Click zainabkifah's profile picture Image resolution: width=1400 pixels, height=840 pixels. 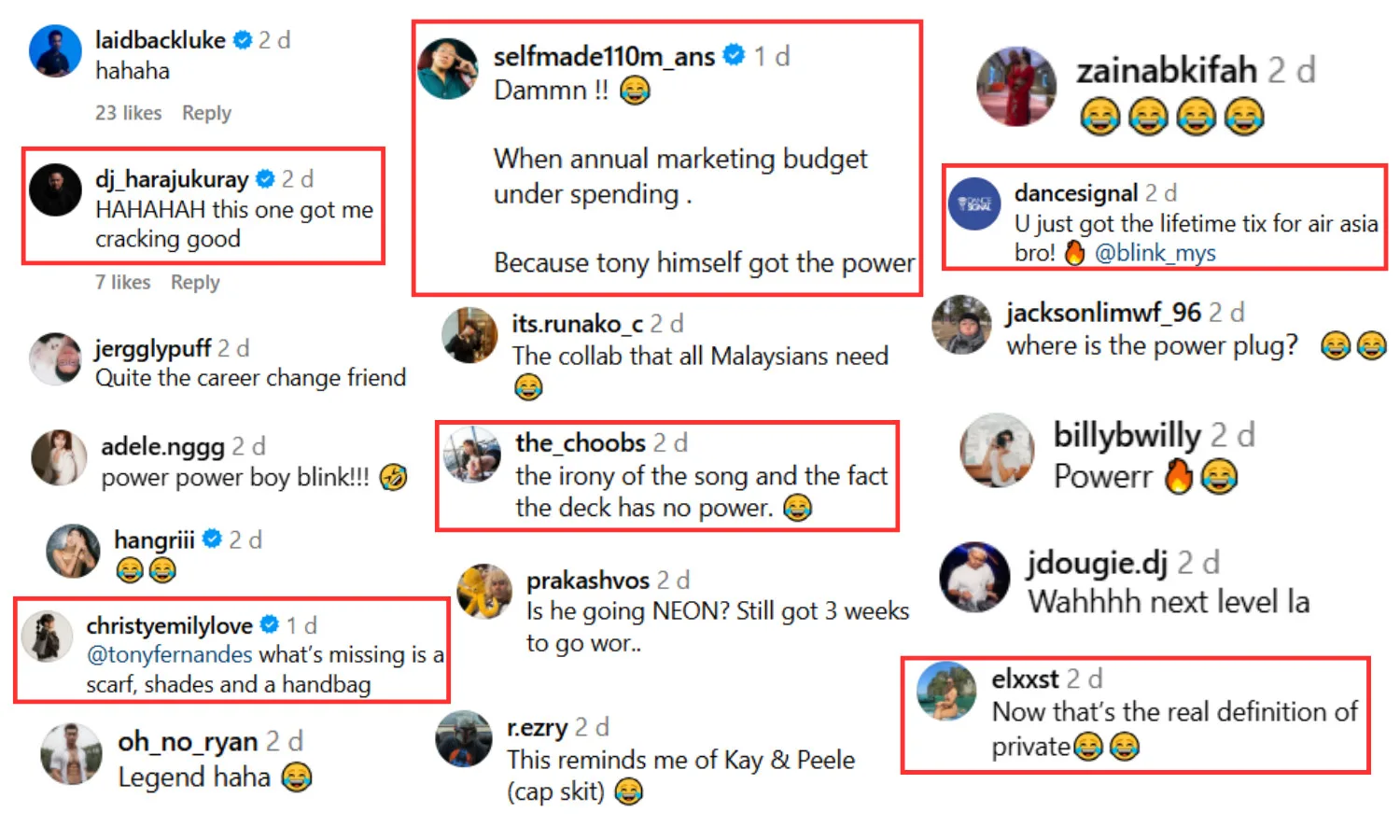(1016, 86)
